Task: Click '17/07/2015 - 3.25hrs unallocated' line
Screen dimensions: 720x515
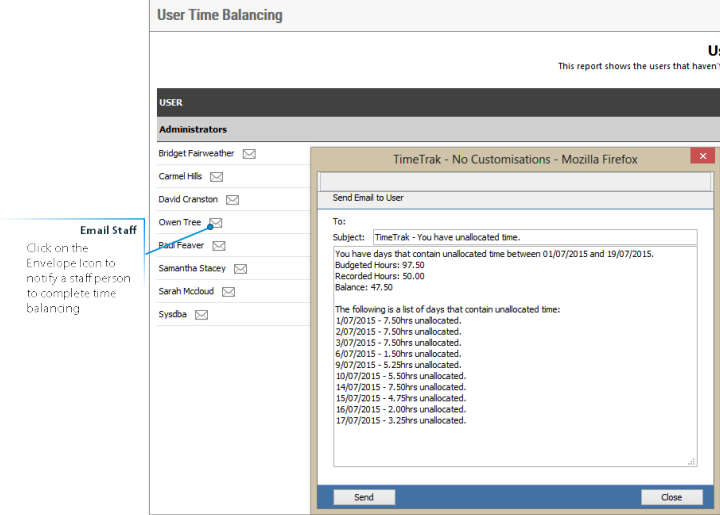Action: pyautogui.click(x=400, y=420)
